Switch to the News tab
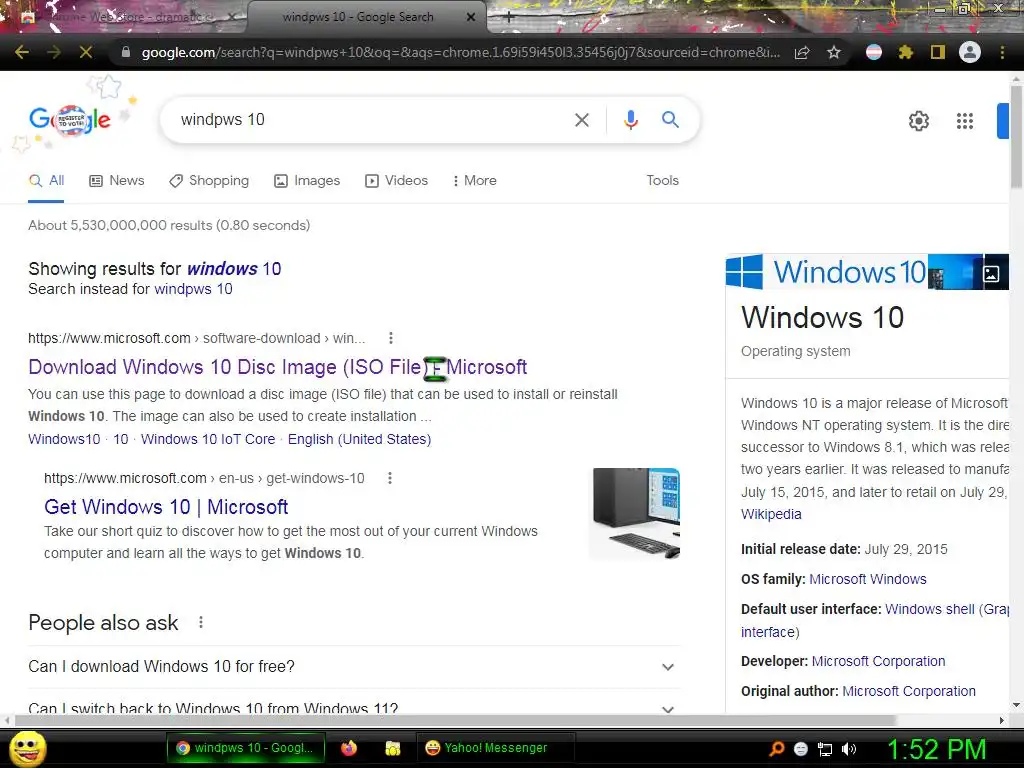Viewport: 1024px width, 768px height. point(117,181)
